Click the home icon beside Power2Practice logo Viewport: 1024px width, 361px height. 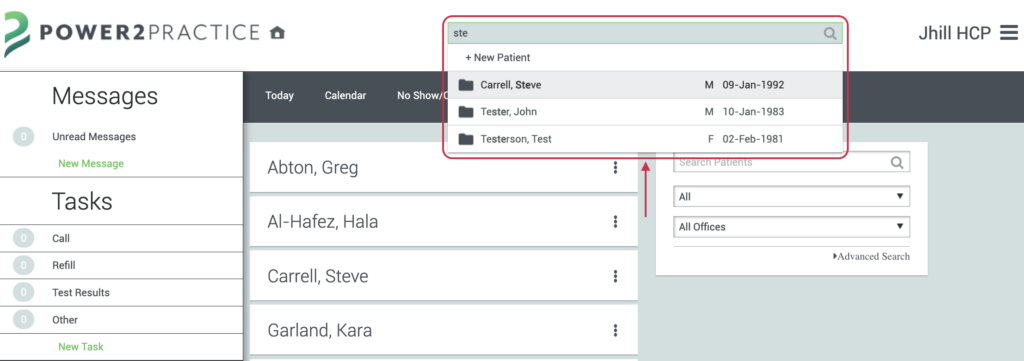[x=278, y=32]
